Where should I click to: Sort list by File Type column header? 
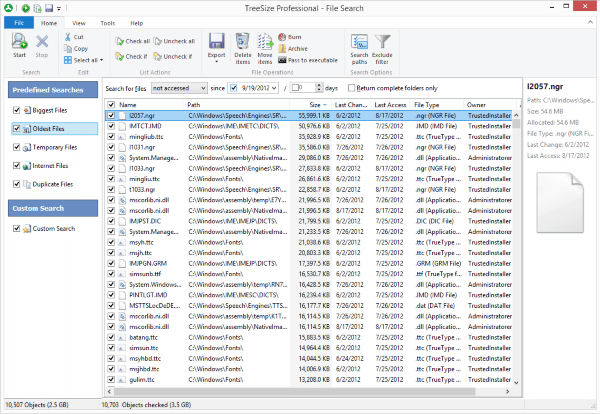pos(437,104)
